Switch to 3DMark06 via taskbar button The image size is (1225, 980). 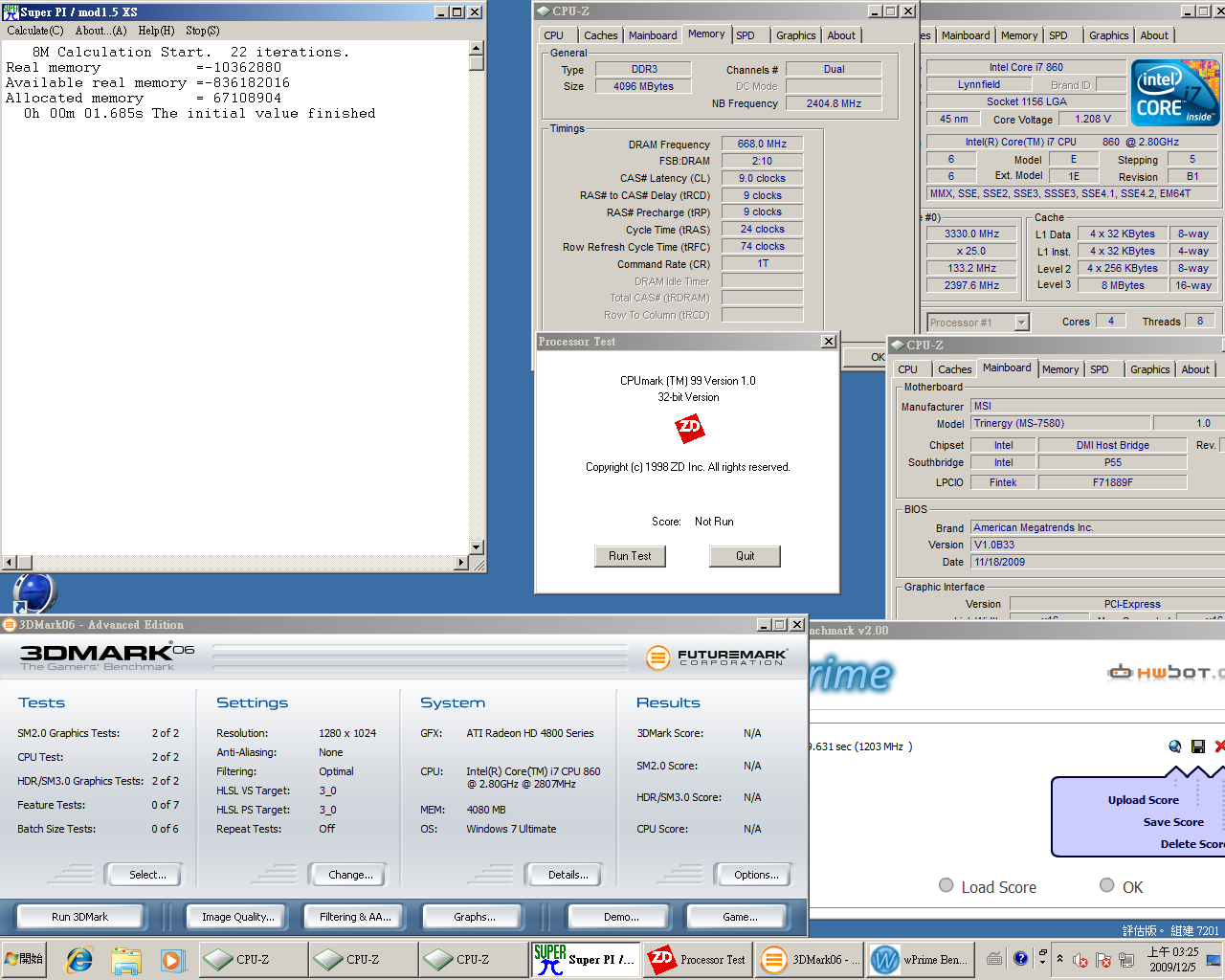pyautogui.click(x=810, y=959)
